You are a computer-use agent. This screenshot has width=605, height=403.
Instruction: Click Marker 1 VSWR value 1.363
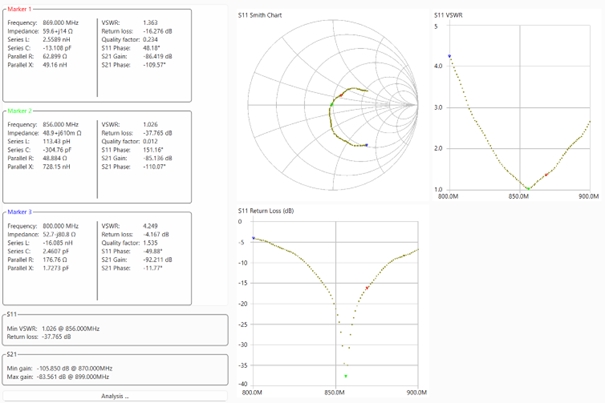150,23
